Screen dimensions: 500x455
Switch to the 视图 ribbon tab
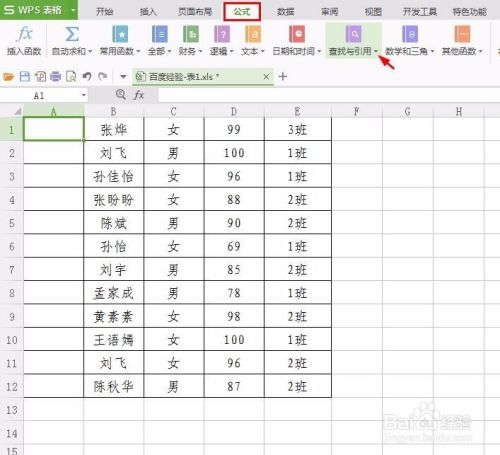[x=373, y=12]
